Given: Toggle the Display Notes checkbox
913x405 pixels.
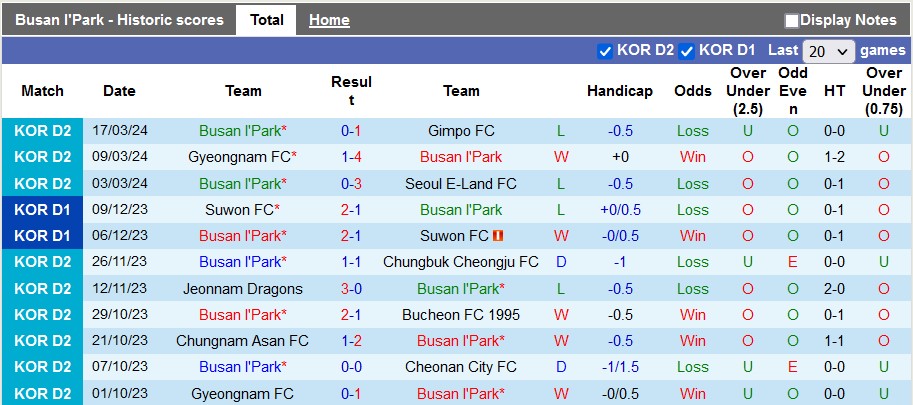Looking at the screenshot, I should point(791,21).
